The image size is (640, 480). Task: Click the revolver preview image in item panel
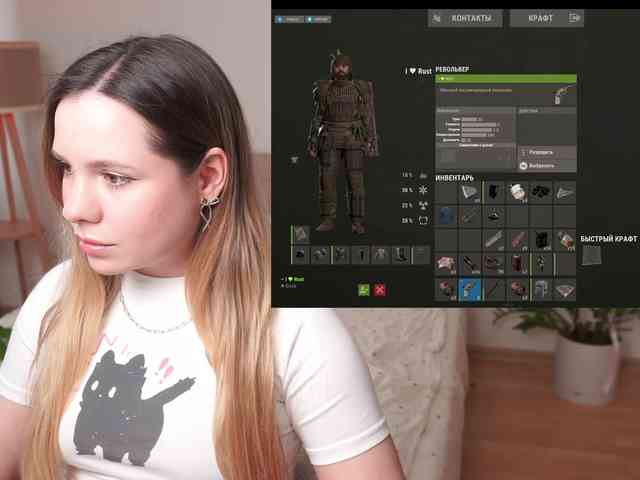[561, 95]
